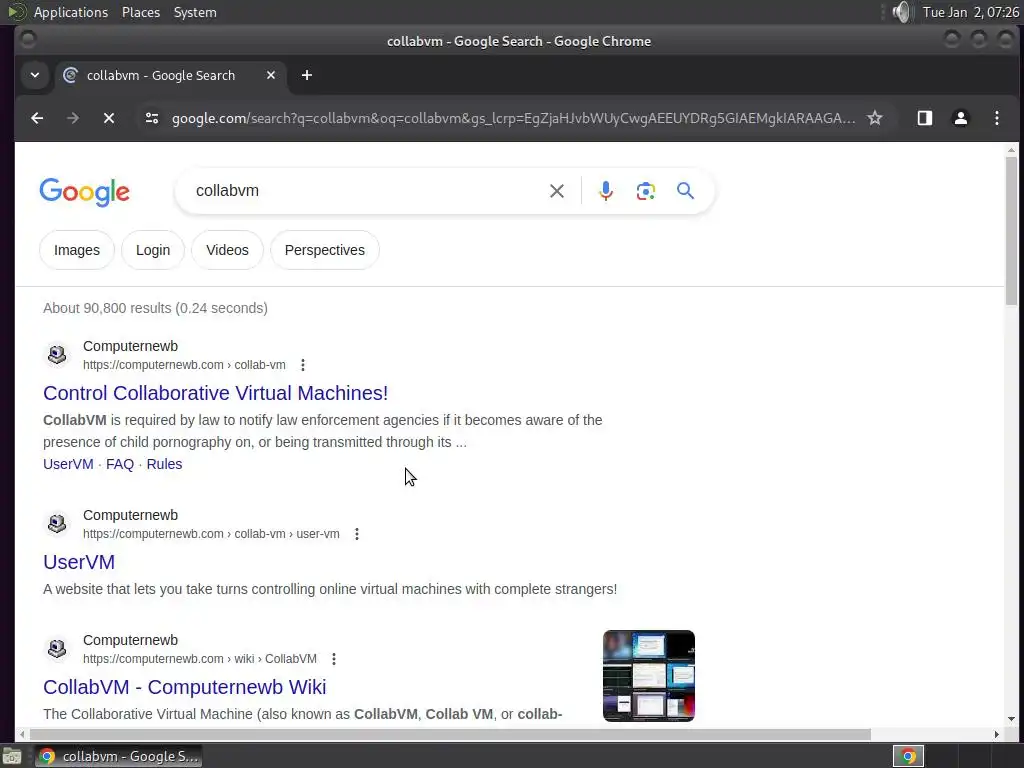The width and height of the screenshot is (1024, 768).
Task: Clear the Google search box
Action: (557, 191)
